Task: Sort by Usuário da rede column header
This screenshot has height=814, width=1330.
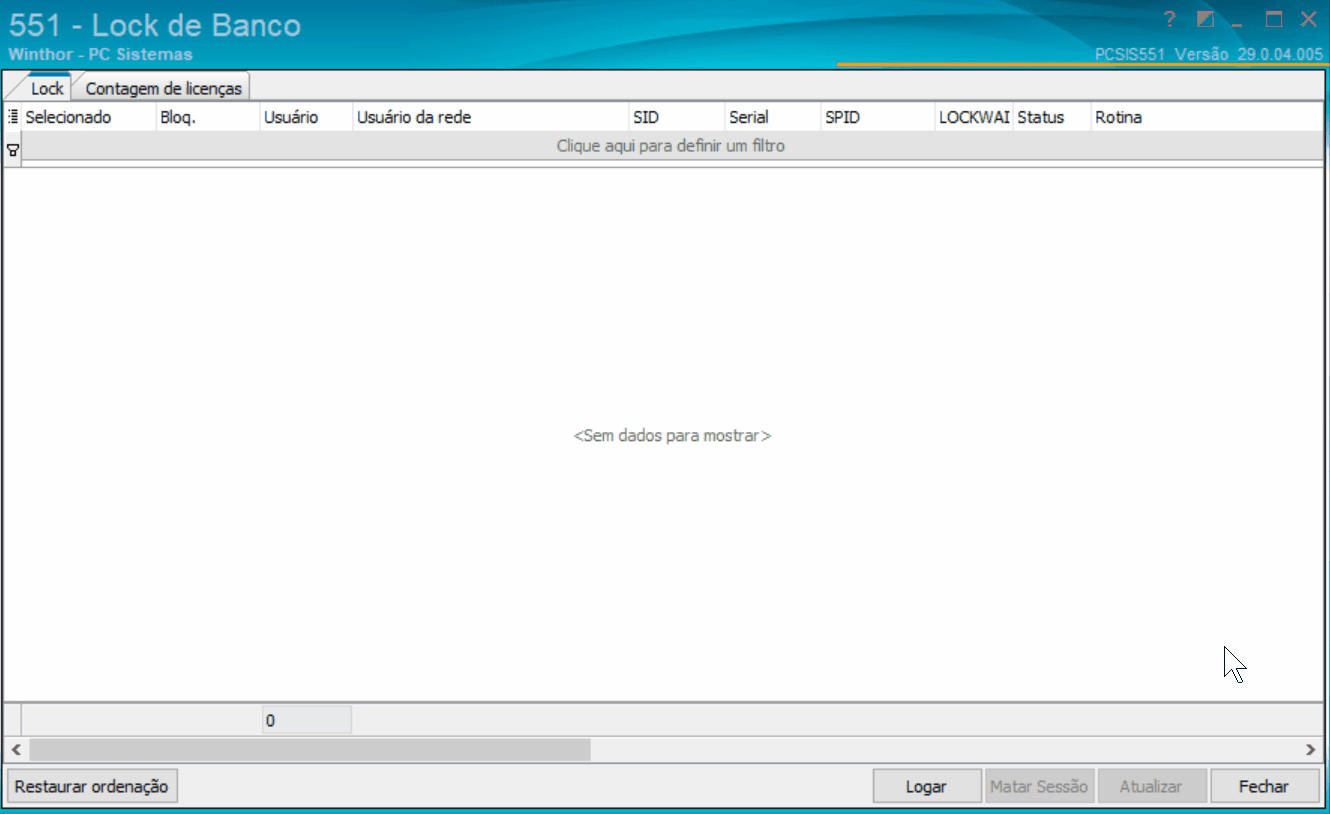Action: (x=491, y=117)
